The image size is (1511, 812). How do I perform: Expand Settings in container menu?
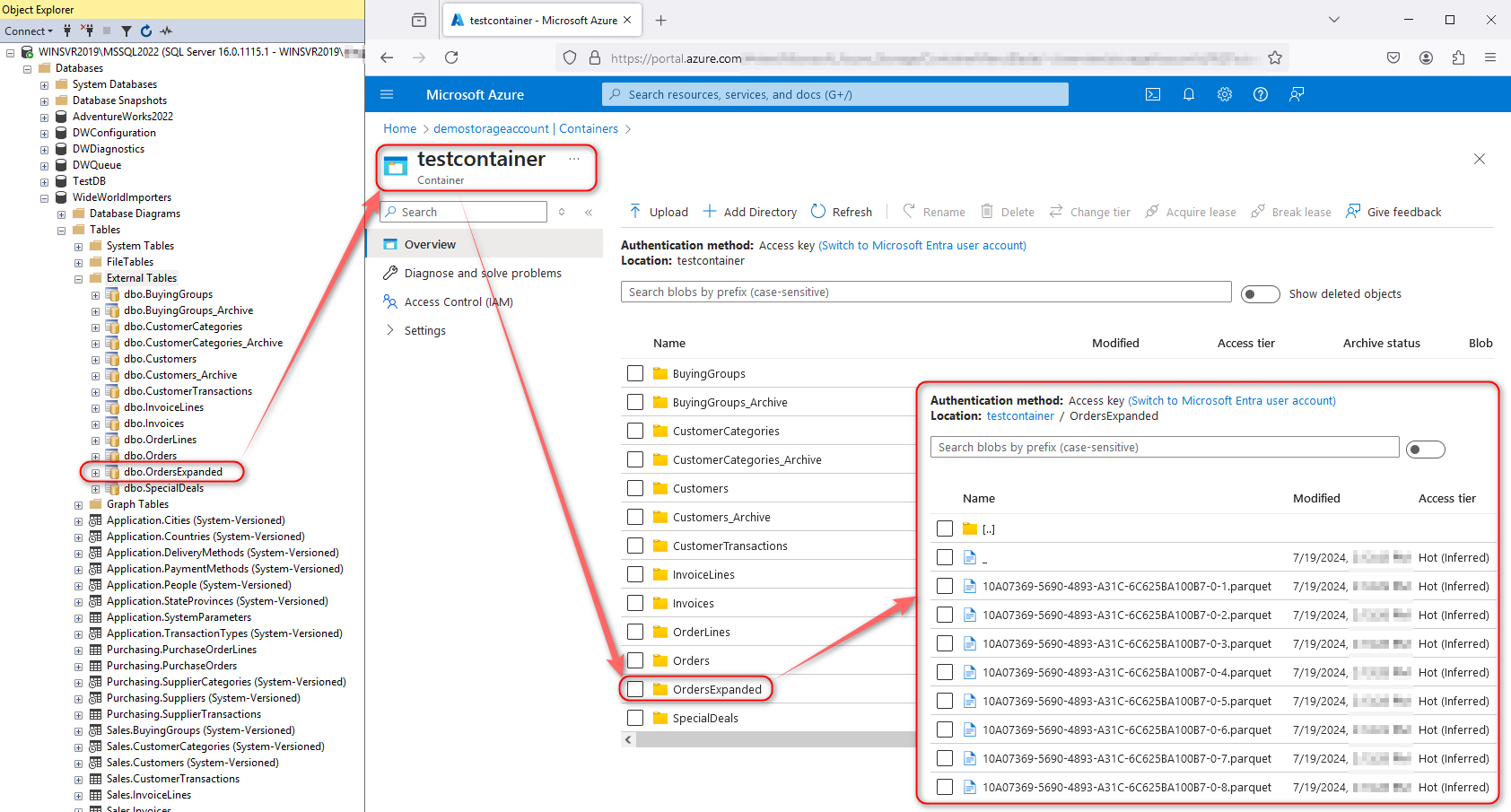click(390, 330)
